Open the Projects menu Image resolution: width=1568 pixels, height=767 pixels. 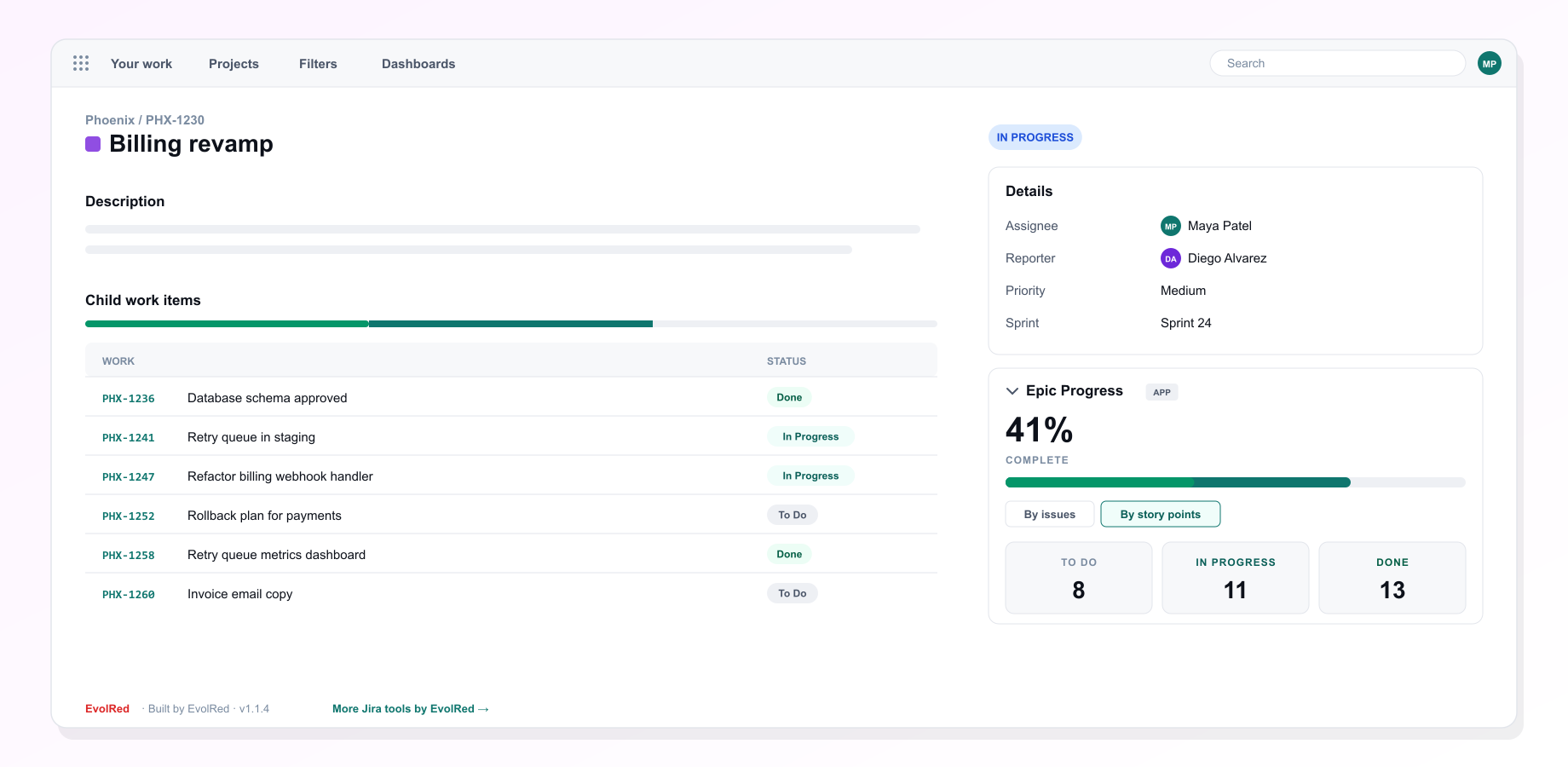tap(233, 64)
